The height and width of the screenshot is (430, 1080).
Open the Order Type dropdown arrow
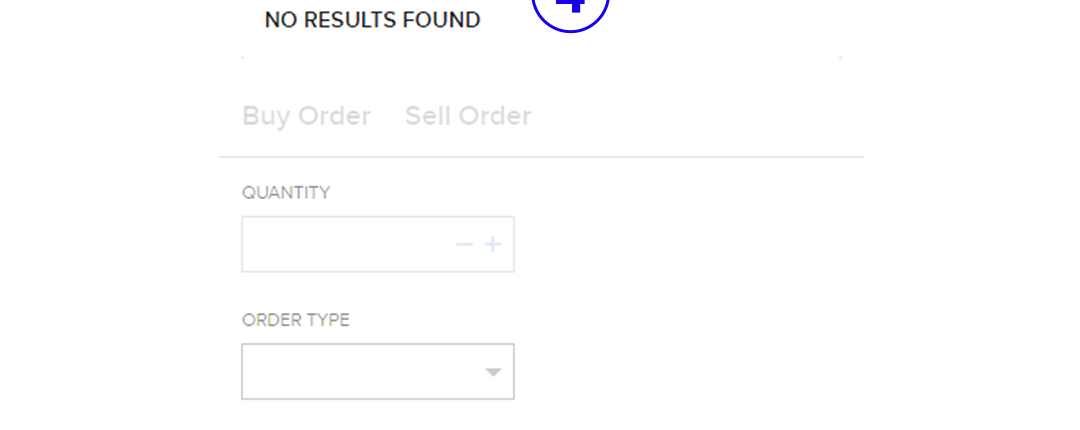(492, 372)
